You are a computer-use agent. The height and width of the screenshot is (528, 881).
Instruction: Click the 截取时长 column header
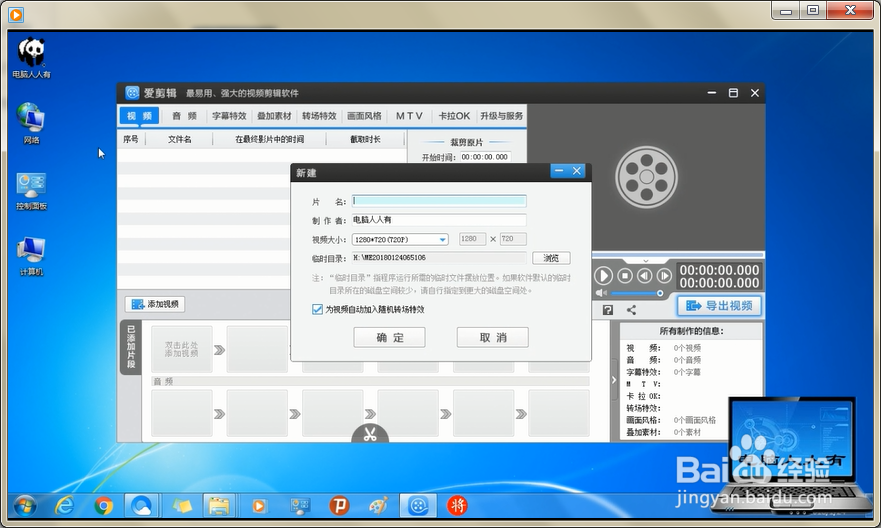point(365,139)
